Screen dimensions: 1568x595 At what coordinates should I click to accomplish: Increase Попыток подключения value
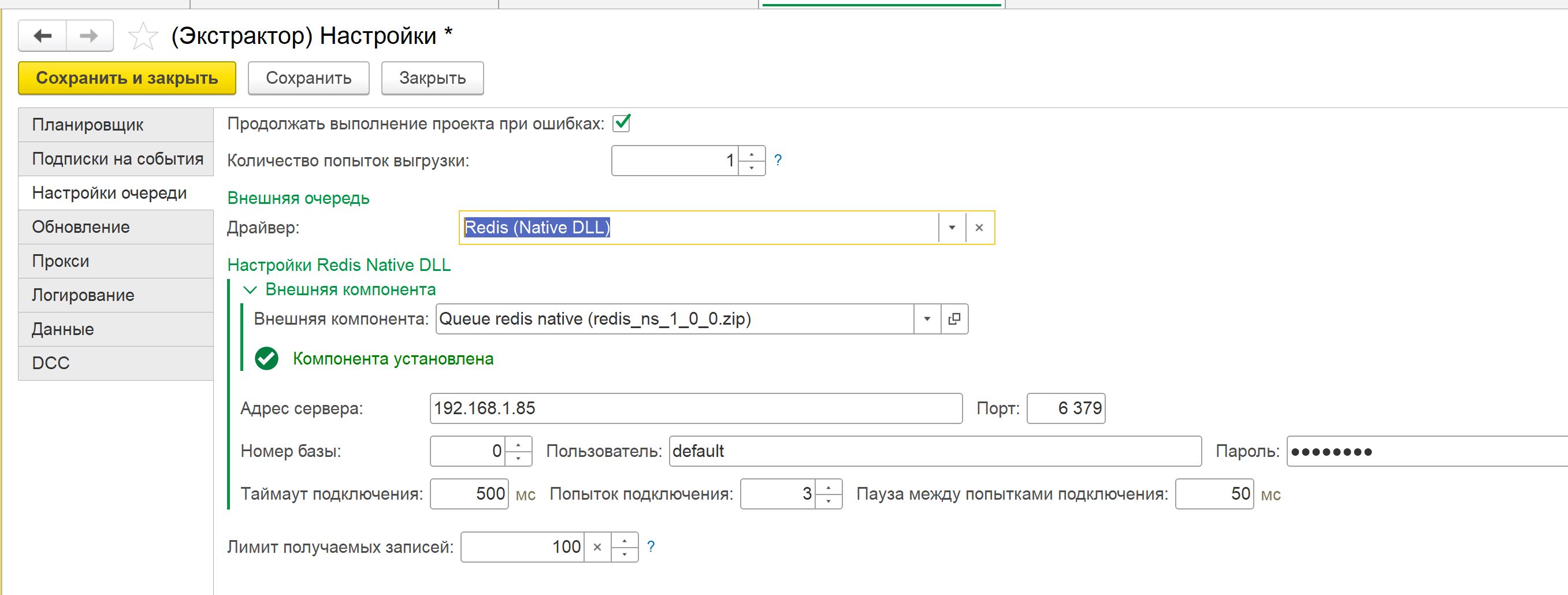pos(828,488)
